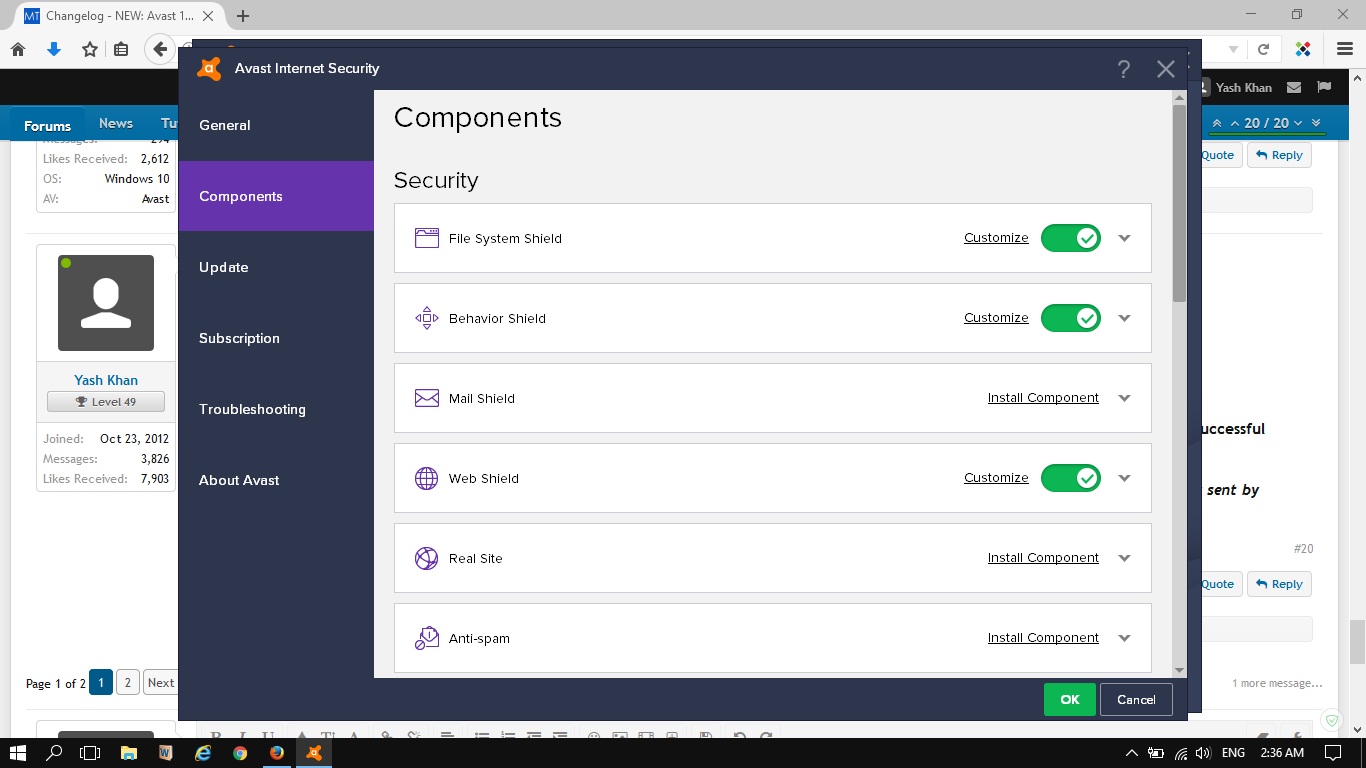Bookmark this page with the star icon
The width and height of the screenshot is (1366, 768).
click(90, 49)
